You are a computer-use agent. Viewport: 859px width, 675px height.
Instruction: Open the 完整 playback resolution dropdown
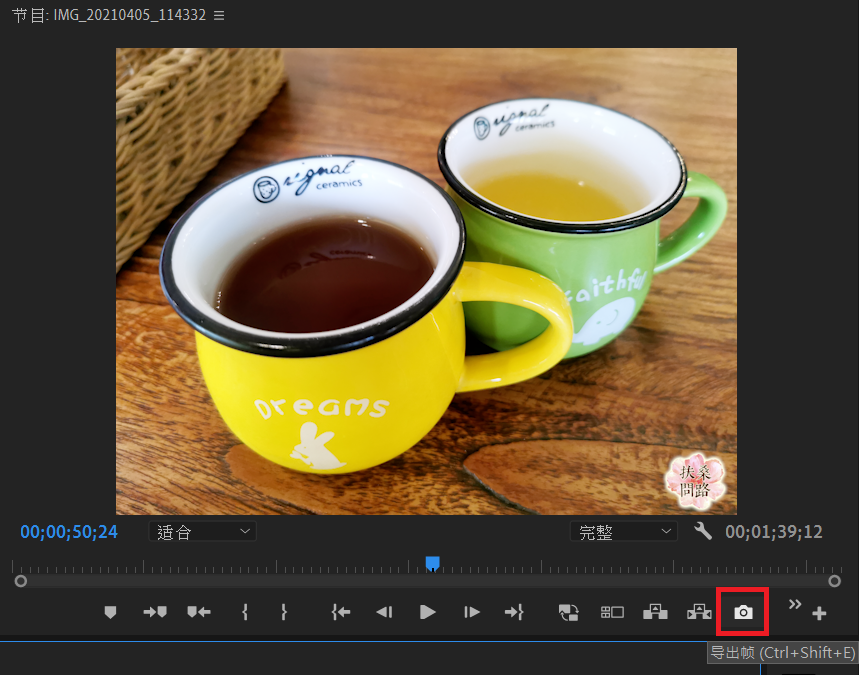coord(623,531)
